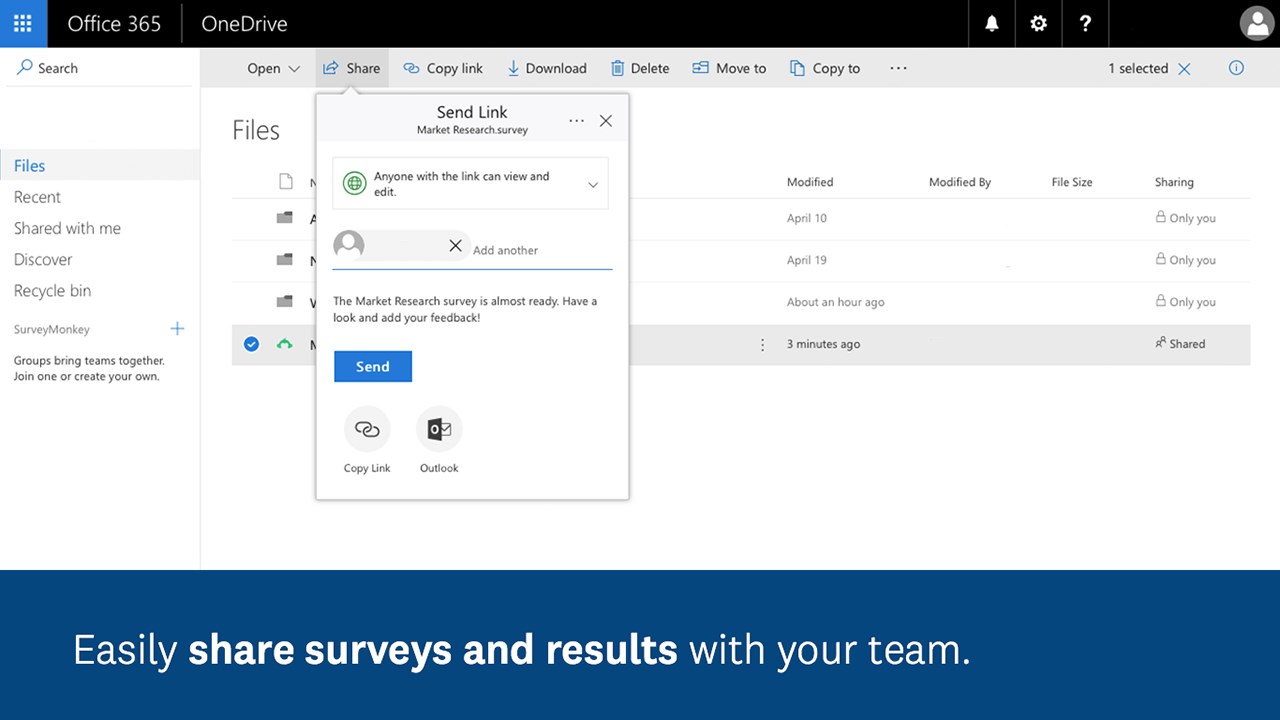The height and width of the screenshot is (720, 1280).
Task: Close the Send Link dialog
Action: [x=605, y=120]
